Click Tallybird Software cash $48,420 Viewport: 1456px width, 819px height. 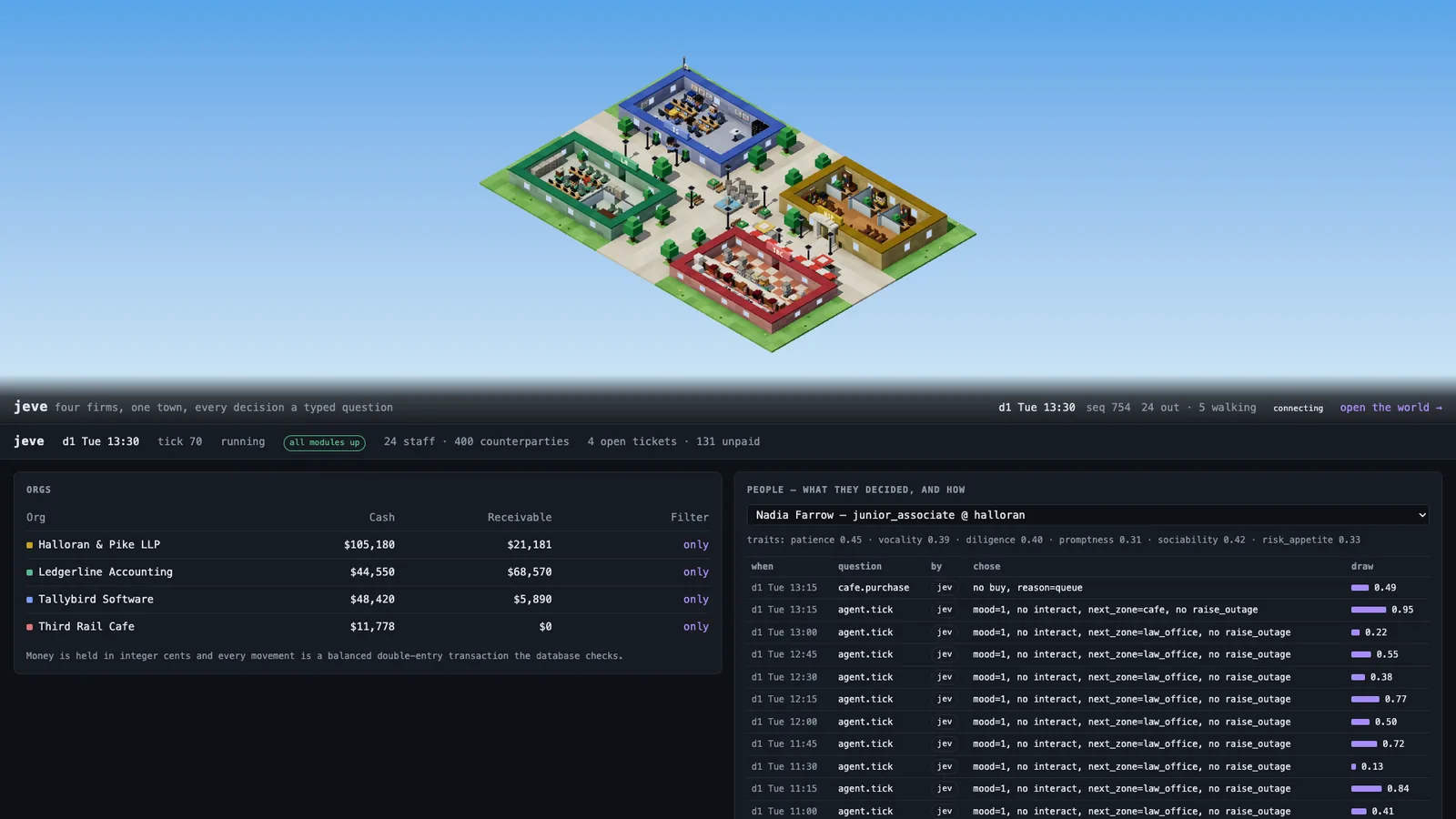tap(372, 600)
